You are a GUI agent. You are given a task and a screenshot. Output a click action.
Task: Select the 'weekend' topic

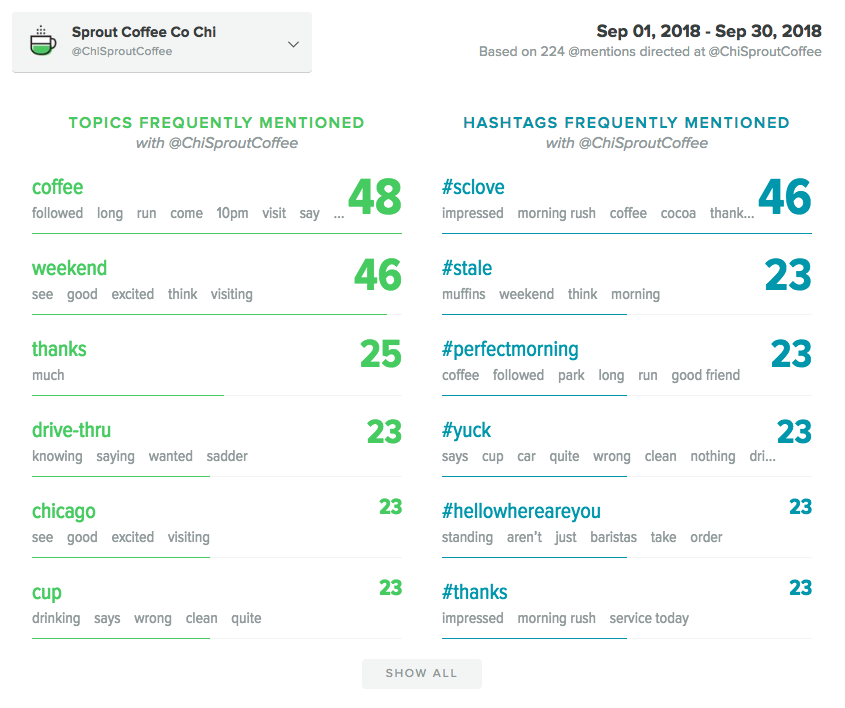click(x=69, y=268)
